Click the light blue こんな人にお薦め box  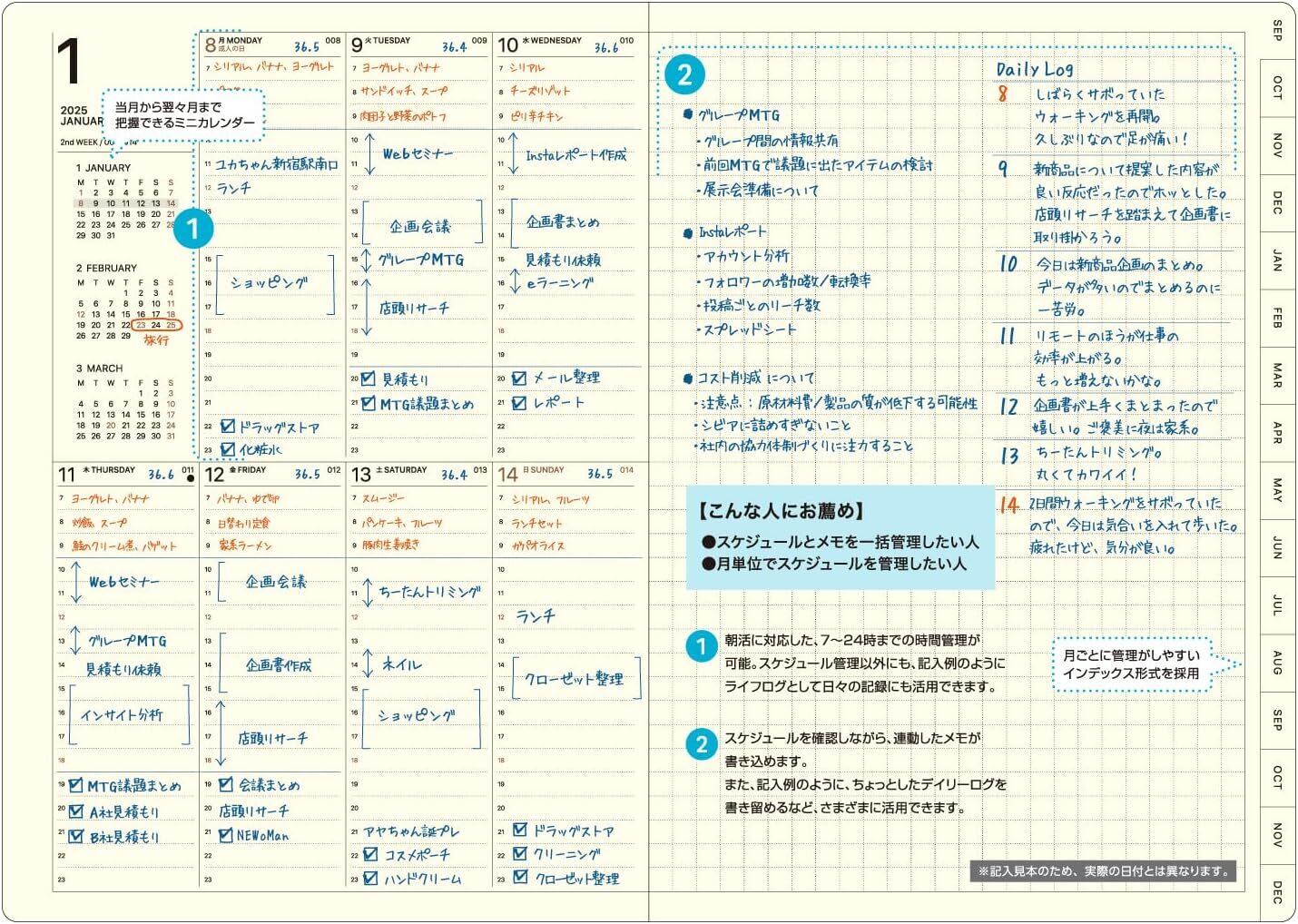840,537
